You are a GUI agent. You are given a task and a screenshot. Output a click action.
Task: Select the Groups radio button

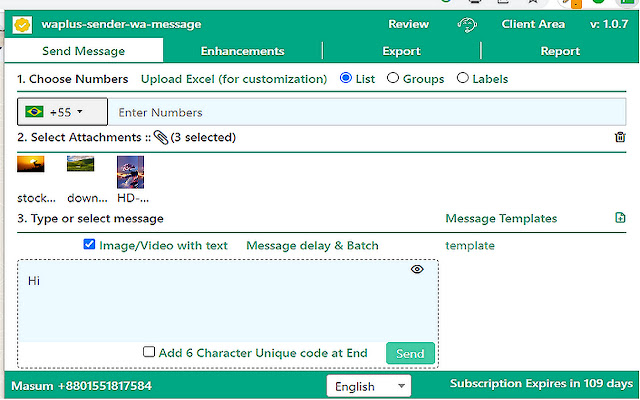[393, 78]
